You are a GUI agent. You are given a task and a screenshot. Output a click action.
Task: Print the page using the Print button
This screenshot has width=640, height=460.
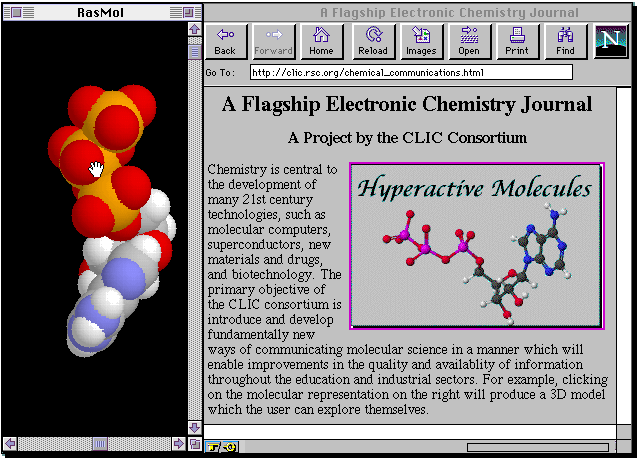(517, 41)
